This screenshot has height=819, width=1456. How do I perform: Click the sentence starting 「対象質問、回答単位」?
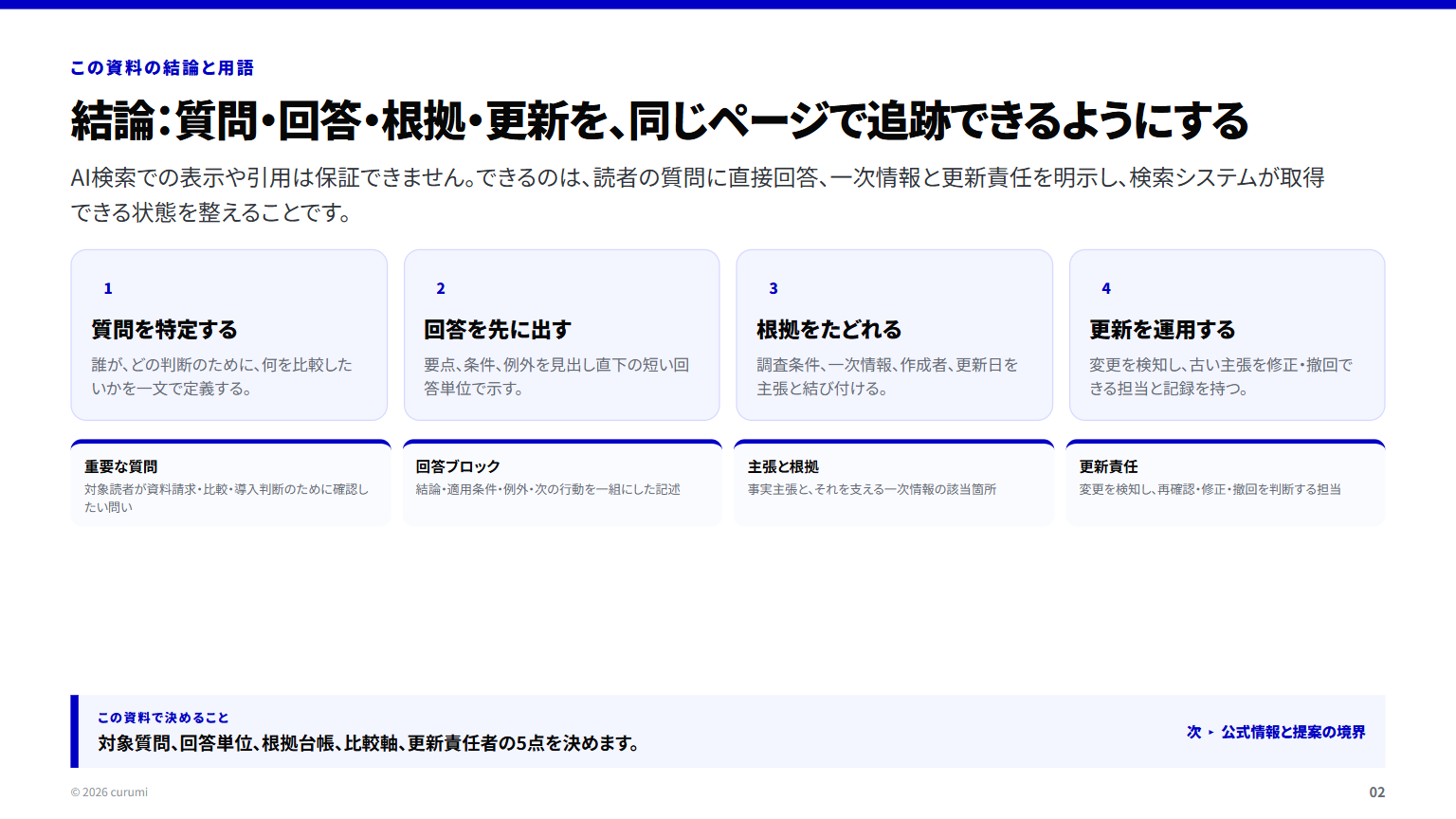pyautogui.click(x=370, y=743)
